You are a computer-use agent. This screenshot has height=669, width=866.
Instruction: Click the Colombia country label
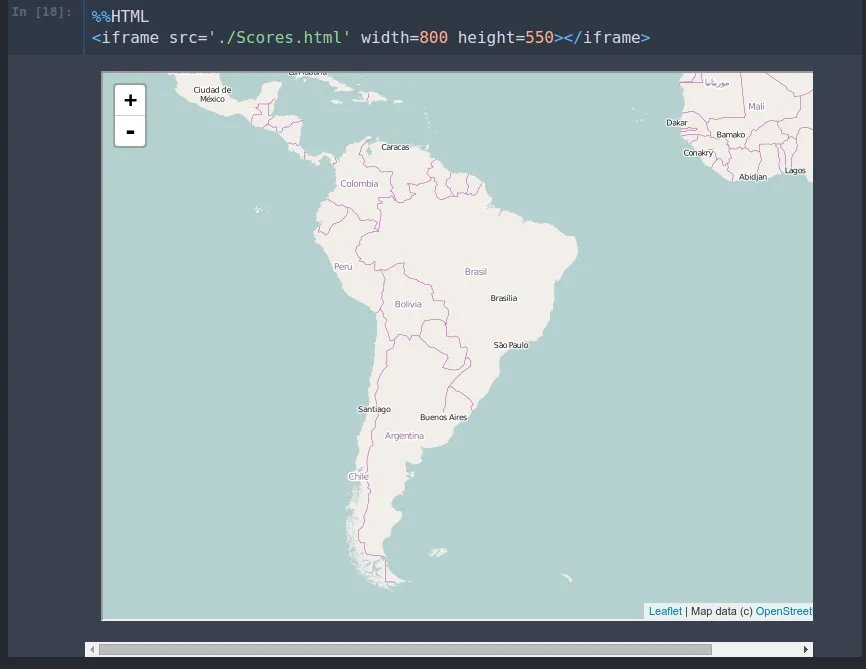(359, 184)
